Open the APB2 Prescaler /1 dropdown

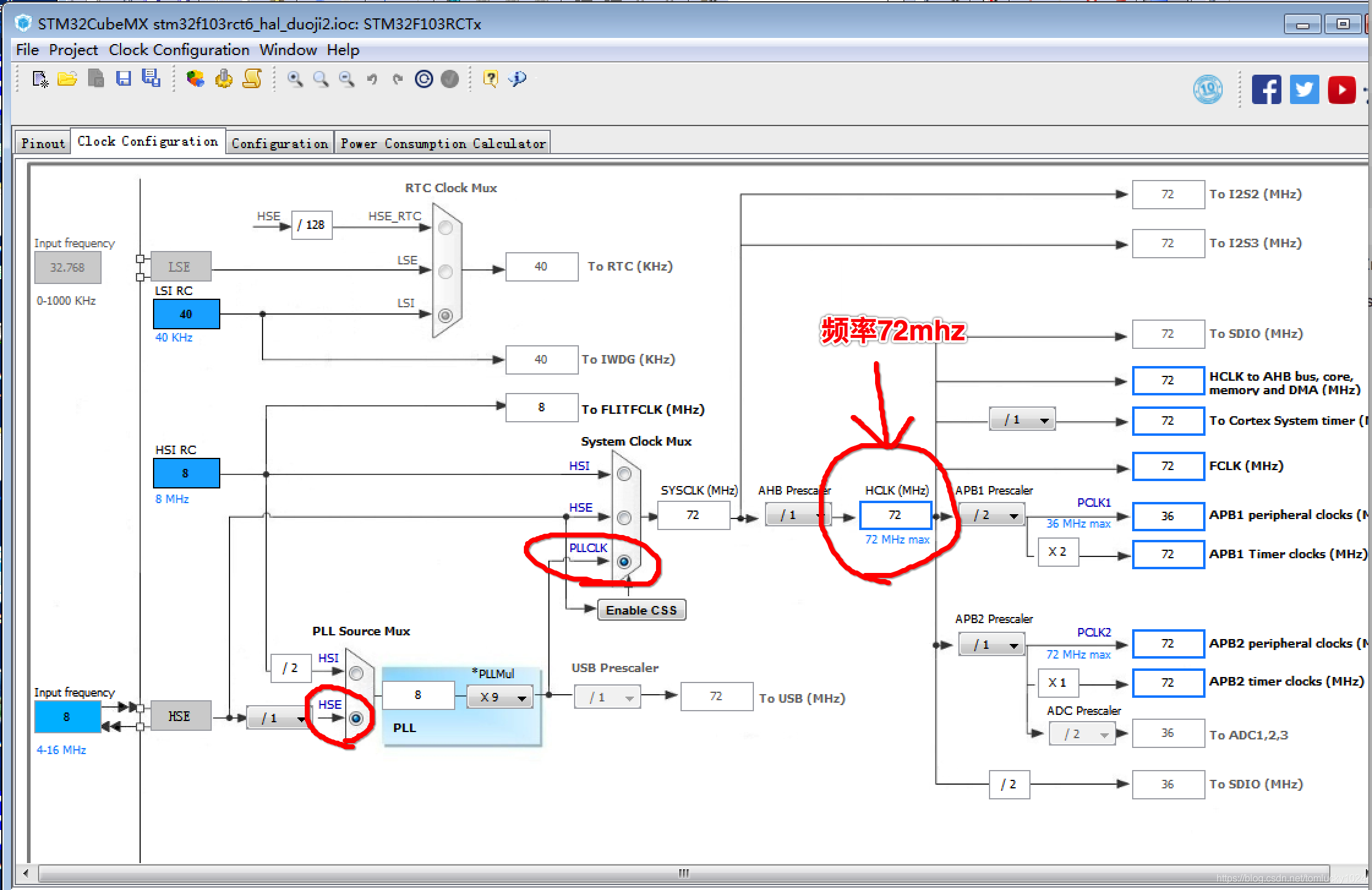click(x=992, y=645)
